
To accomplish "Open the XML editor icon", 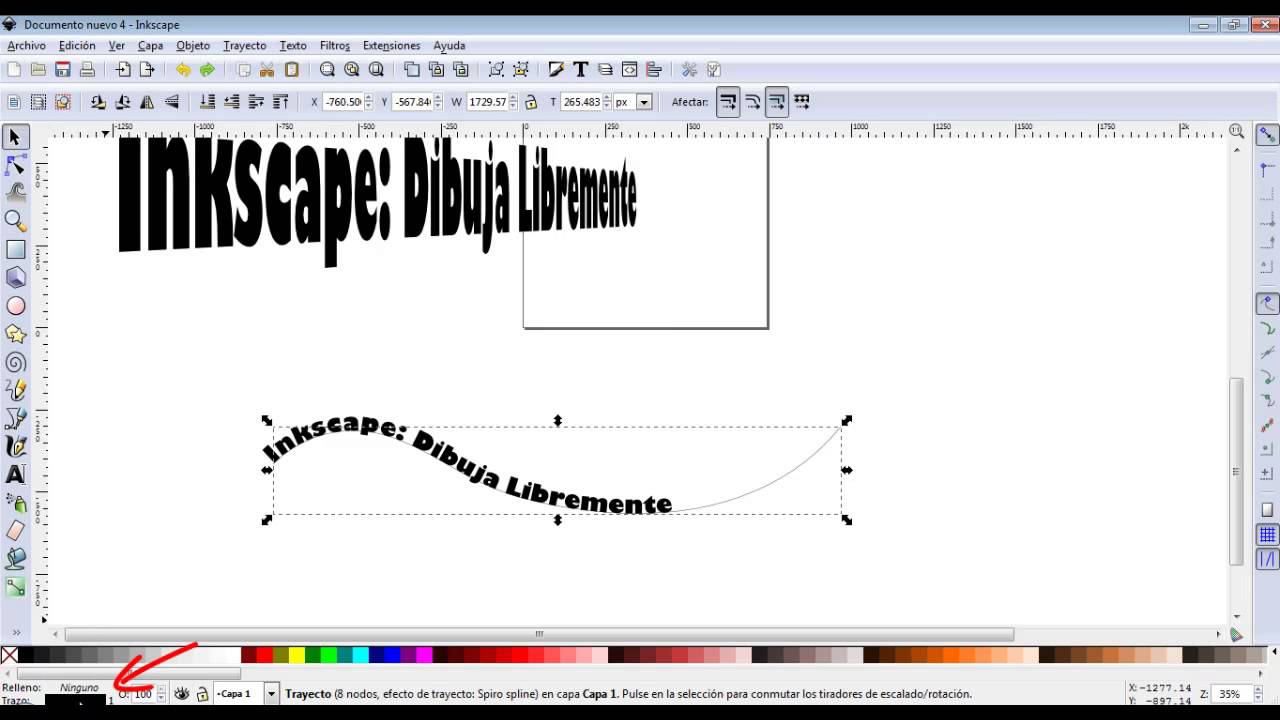I will coord(629,69).
